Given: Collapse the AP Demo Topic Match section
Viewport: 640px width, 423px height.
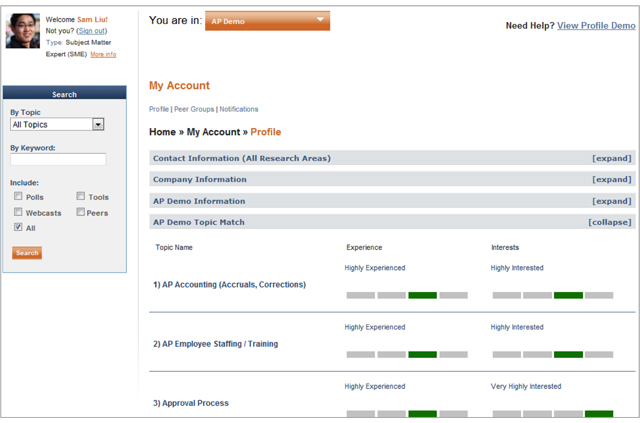Looking at the screenshot, I should pyautogui.click(x=609, y=222).
